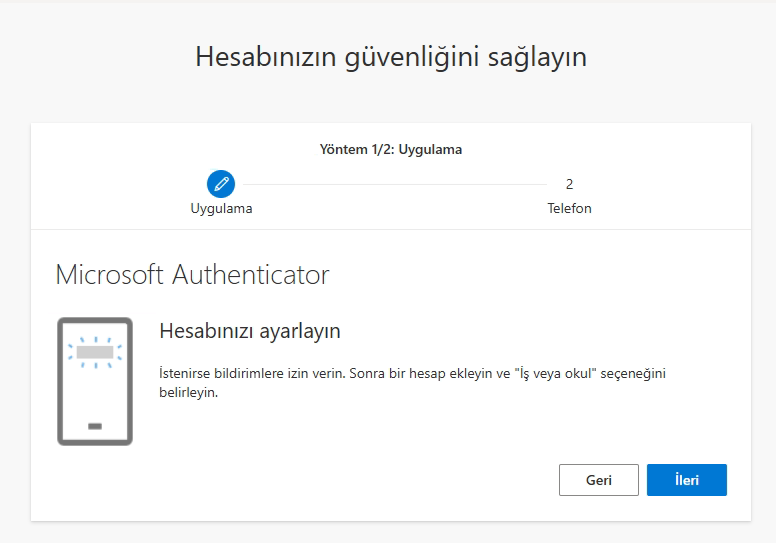Click the Yöntem 1/2: Uygulama heading

coord(390,149)
